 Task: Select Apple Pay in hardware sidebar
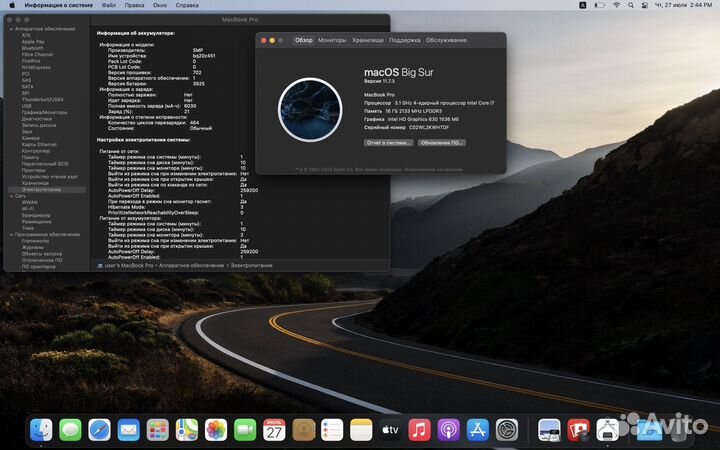point(33,42)
